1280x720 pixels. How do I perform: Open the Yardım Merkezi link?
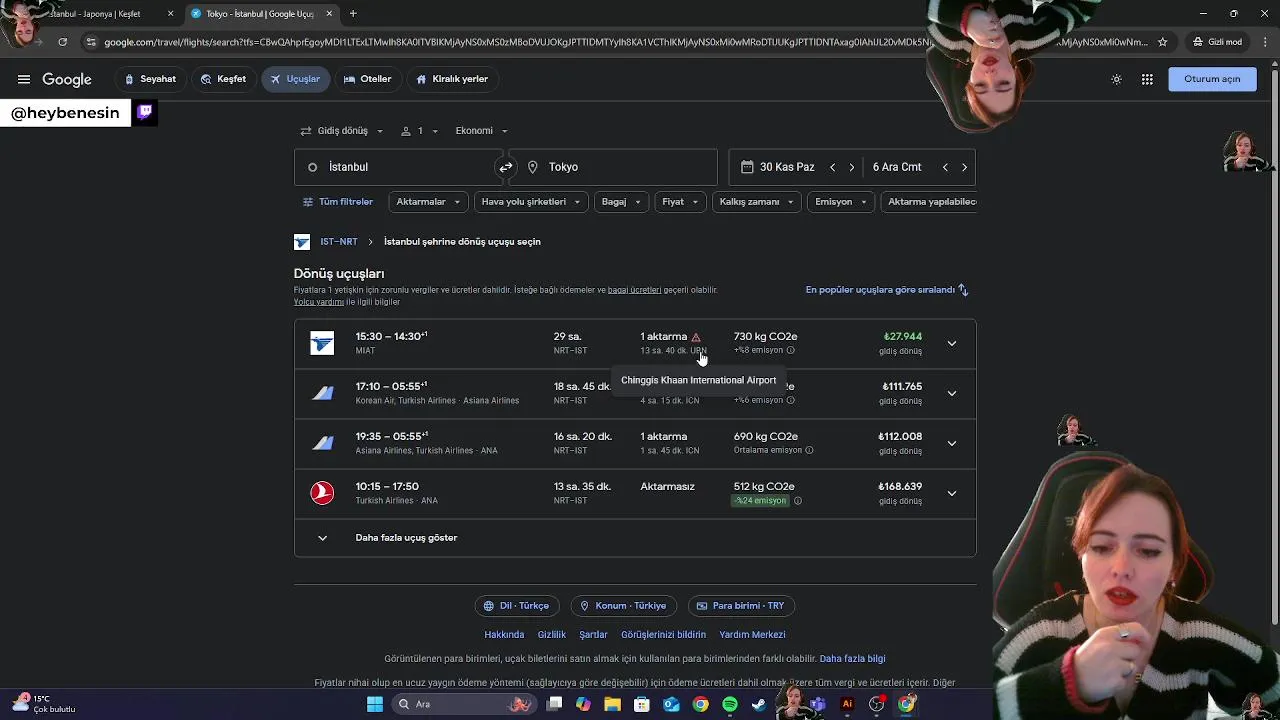(x=752, y=635)
